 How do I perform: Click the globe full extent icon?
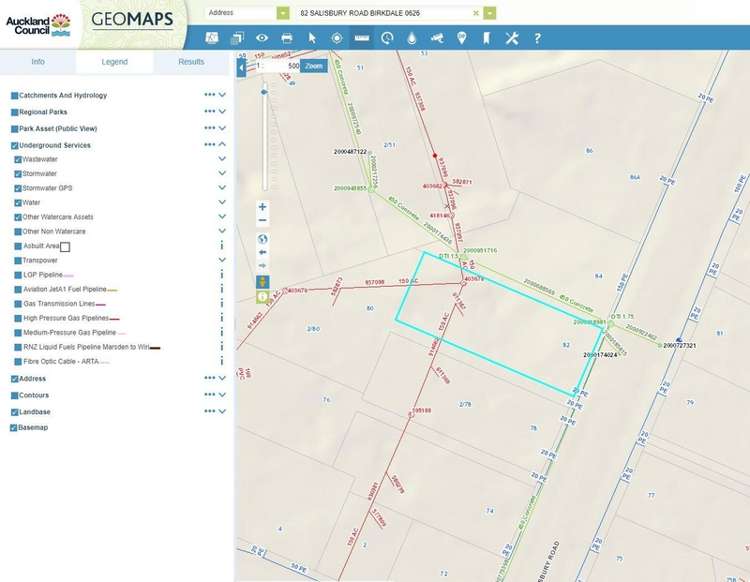262,239
